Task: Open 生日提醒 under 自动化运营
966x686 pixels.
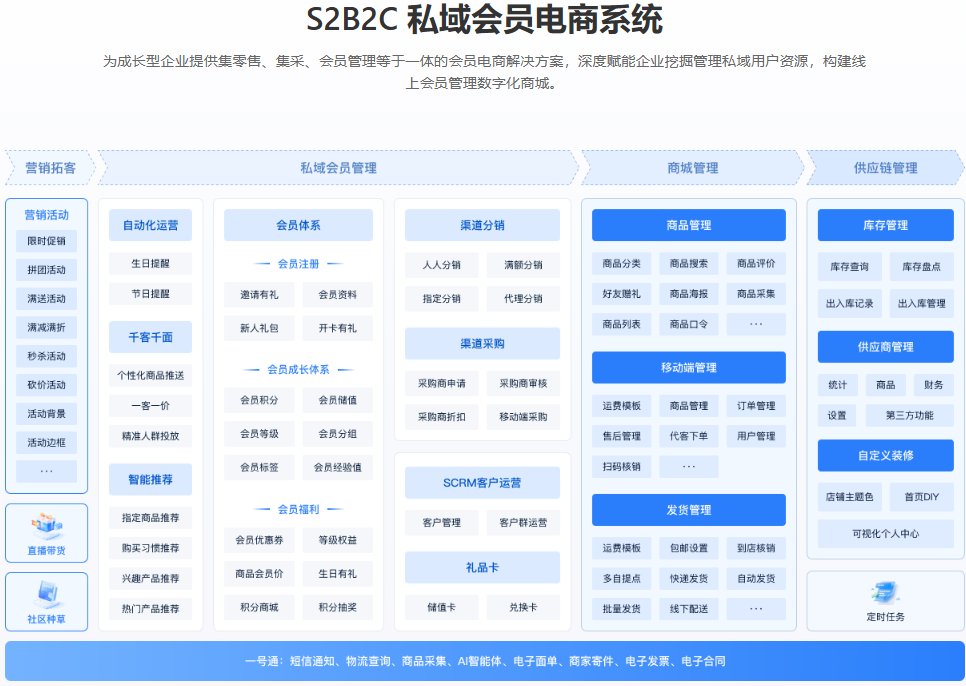Action: pyautogui.click(x=150, y=264)
